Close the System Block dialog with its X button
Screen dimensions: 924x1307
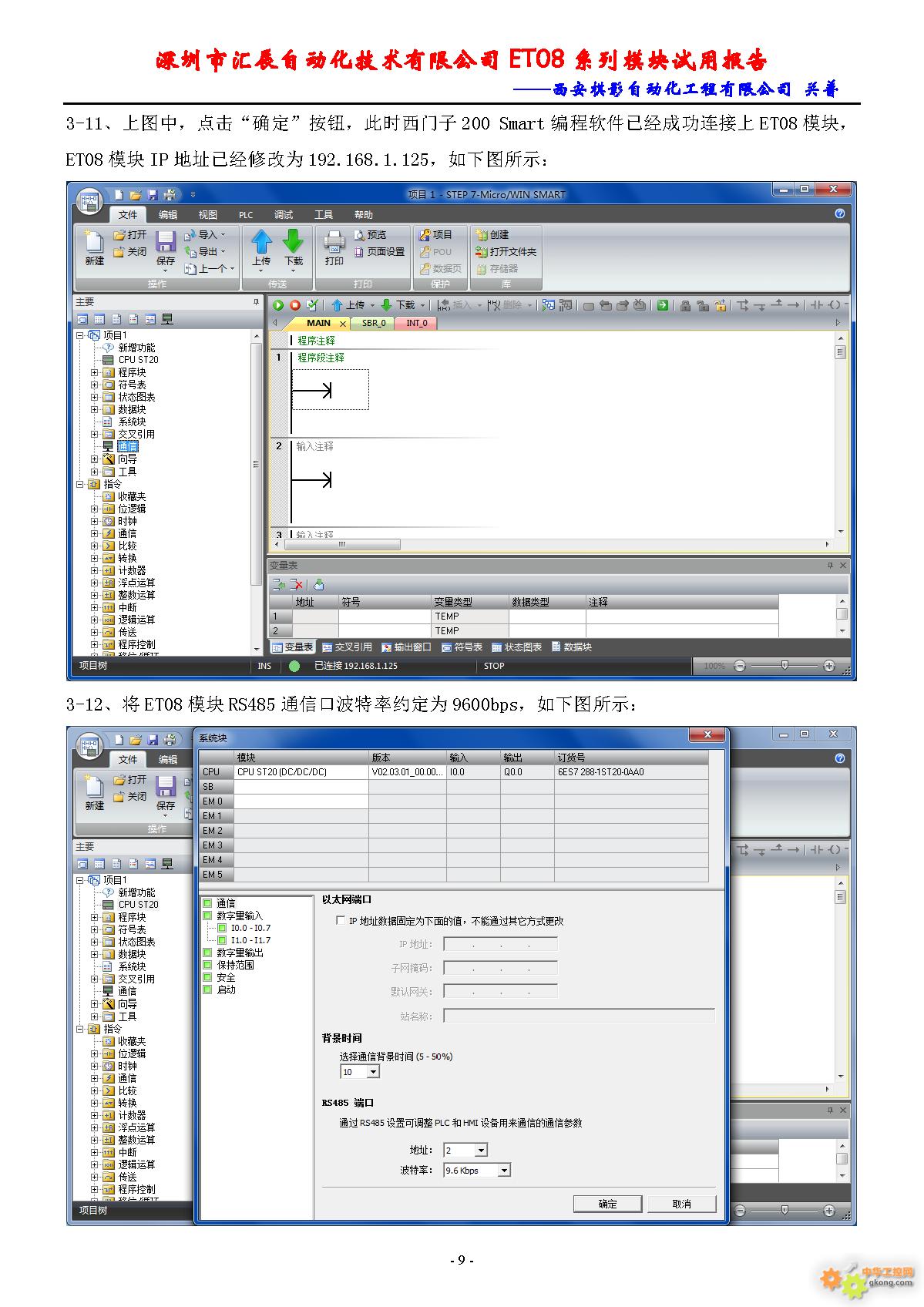tap(707, 735)
